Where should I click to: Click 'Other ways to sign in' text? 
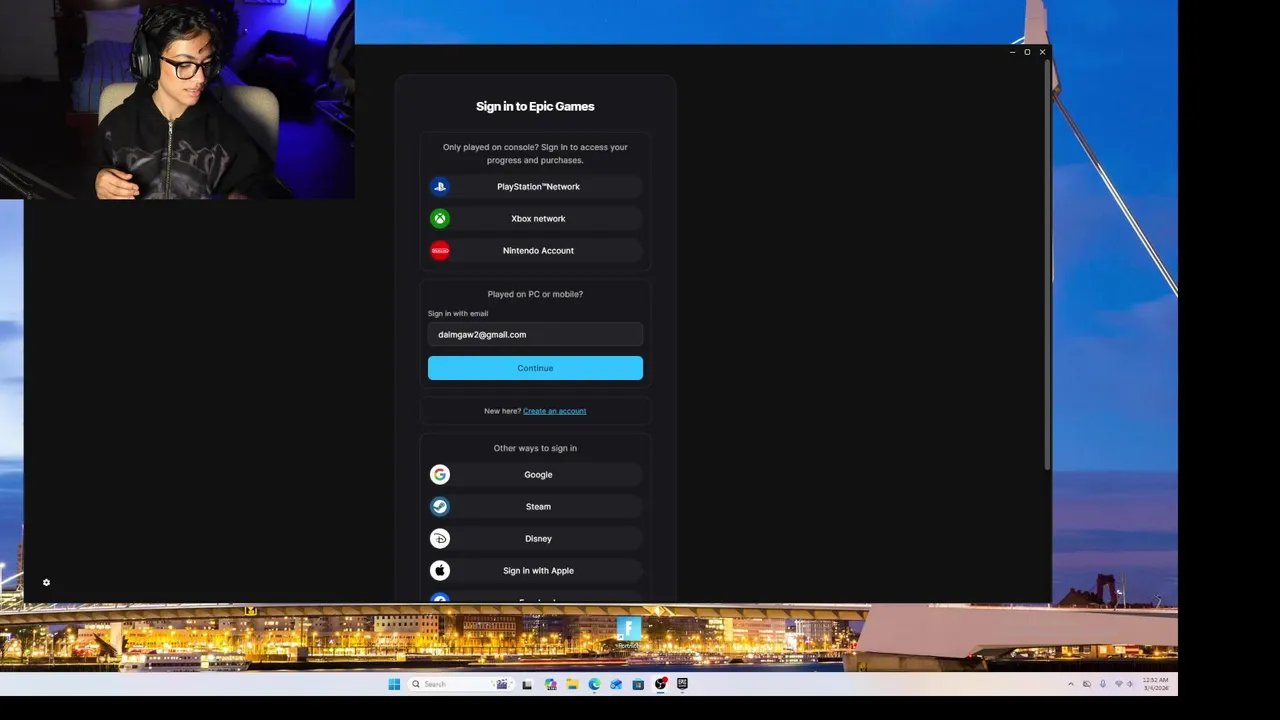pyautogui.click(x=535, y=448)
